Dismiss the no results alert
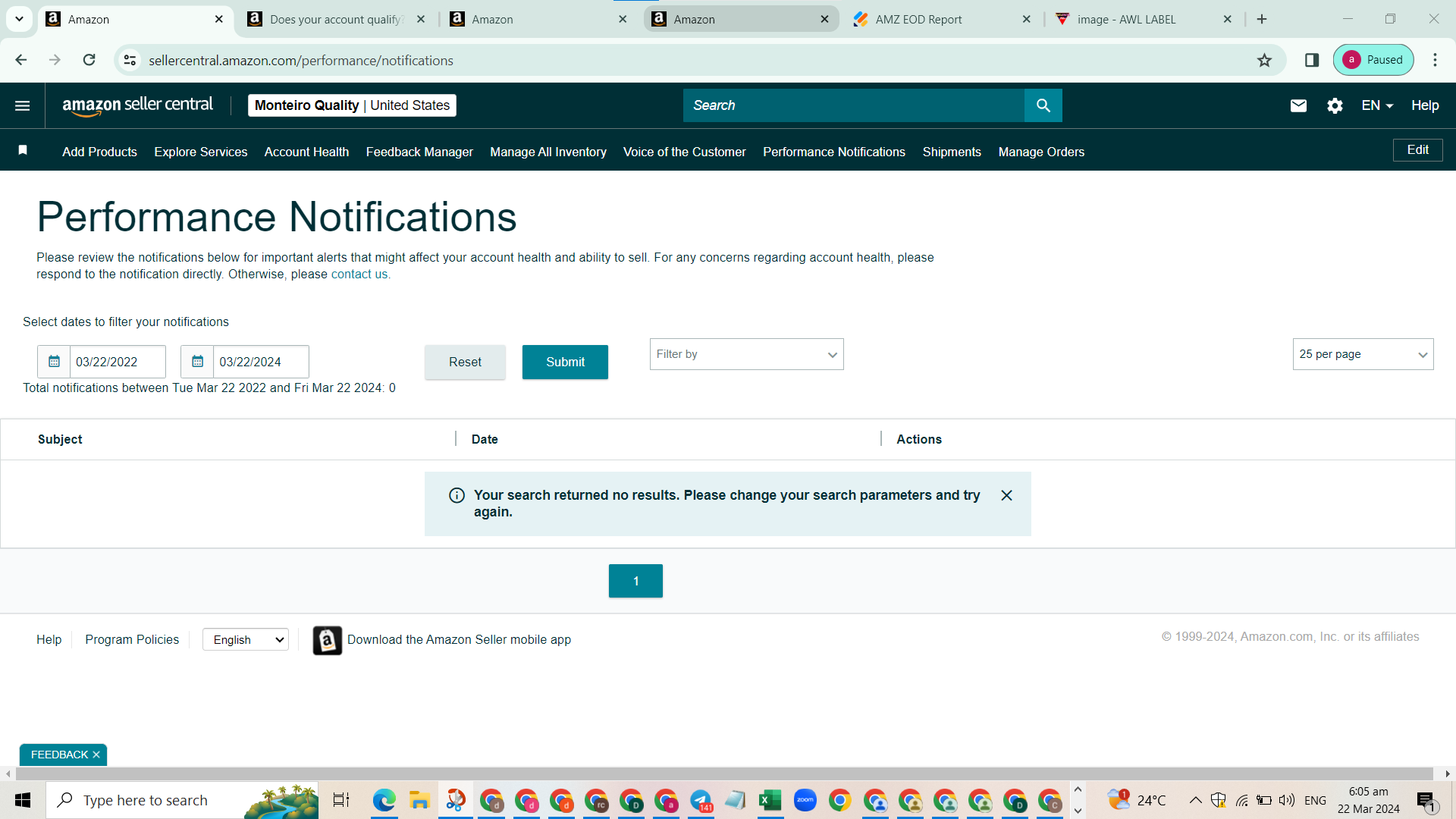This screenshot has height=819, width=1456. [x=1006, y=495]
